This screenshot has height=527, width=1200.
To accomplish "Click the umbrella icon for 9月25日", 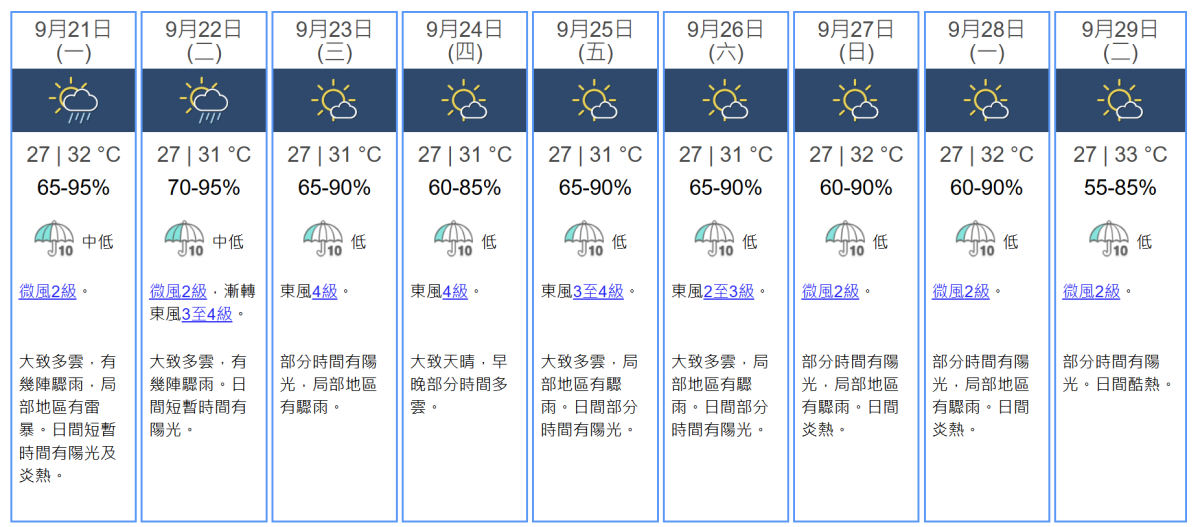I will pos(584,240).
